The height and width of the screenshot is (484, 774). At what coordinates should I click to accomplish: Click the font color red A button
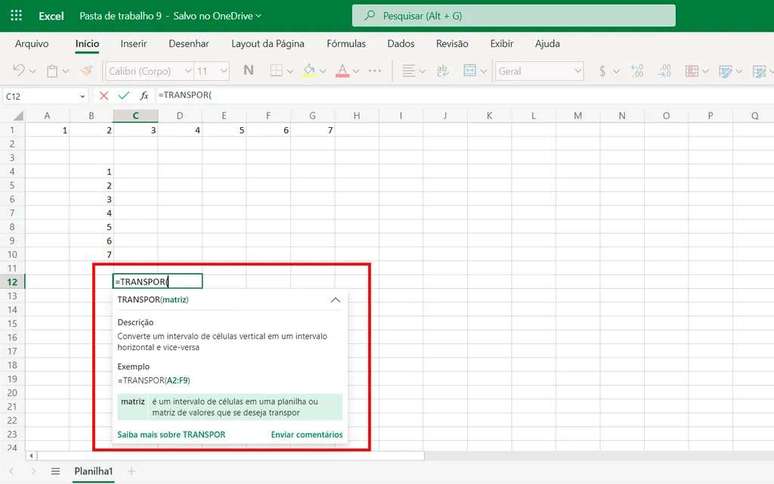[342, 71]
